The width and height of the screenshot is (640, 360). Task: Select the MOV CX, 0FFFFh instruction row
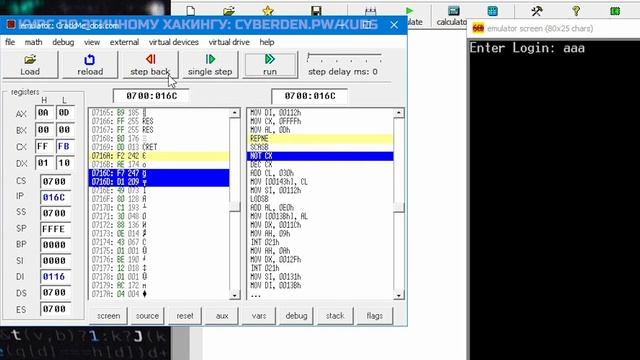(x=320, y=121)
